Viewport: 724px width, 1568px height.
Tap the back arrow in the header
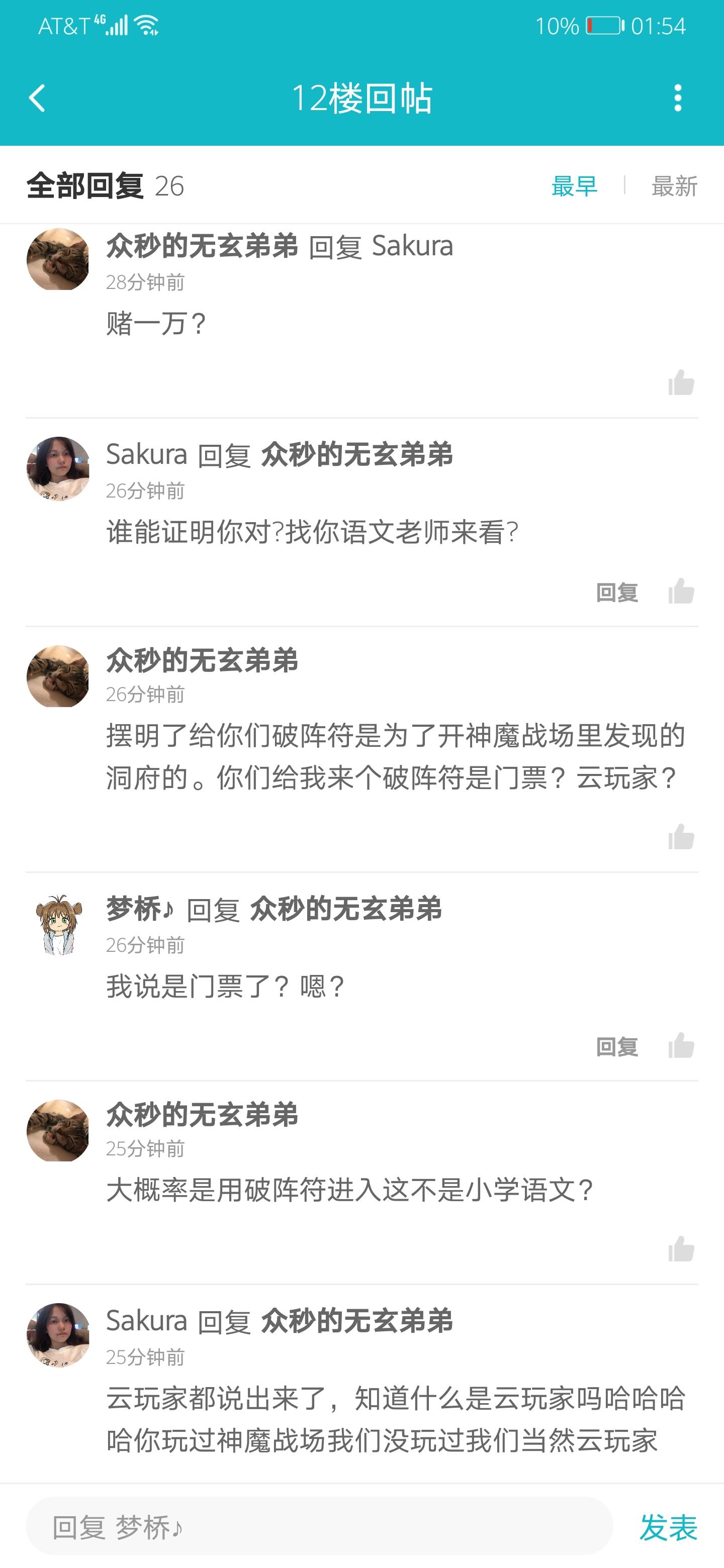[37, 98]
